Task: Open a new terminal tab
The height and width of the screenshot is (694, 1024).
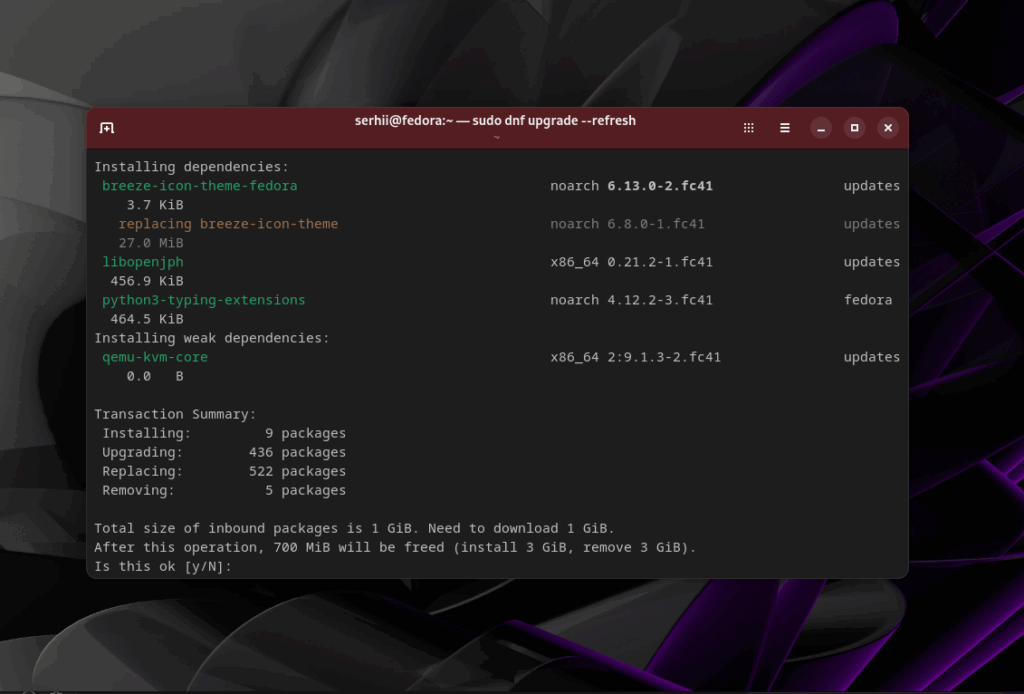Action: pyautogui.click(x=107, y=128)
